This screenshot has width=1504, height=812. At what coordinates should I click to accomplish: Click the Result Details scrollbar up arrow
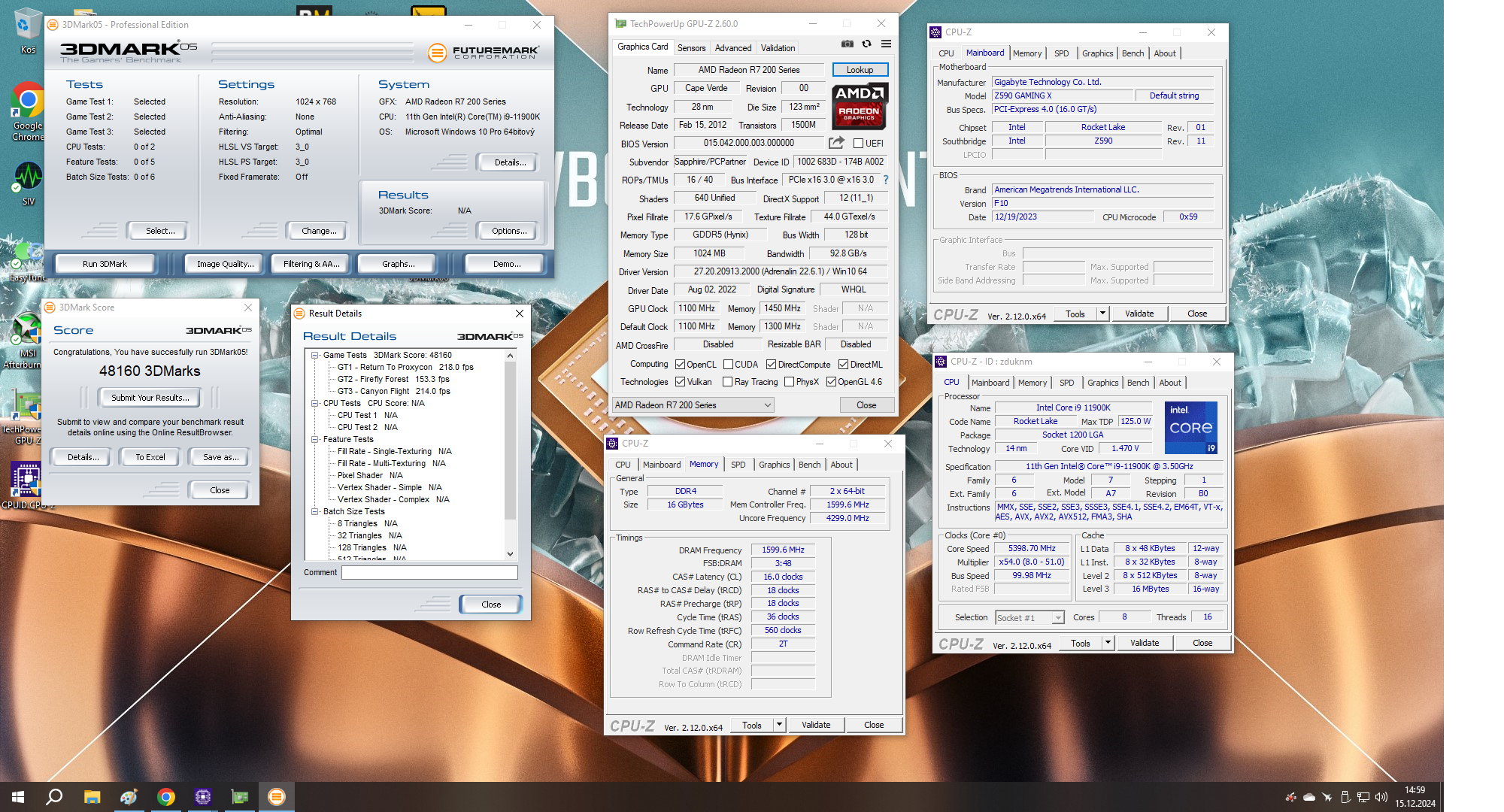point(510,356)
